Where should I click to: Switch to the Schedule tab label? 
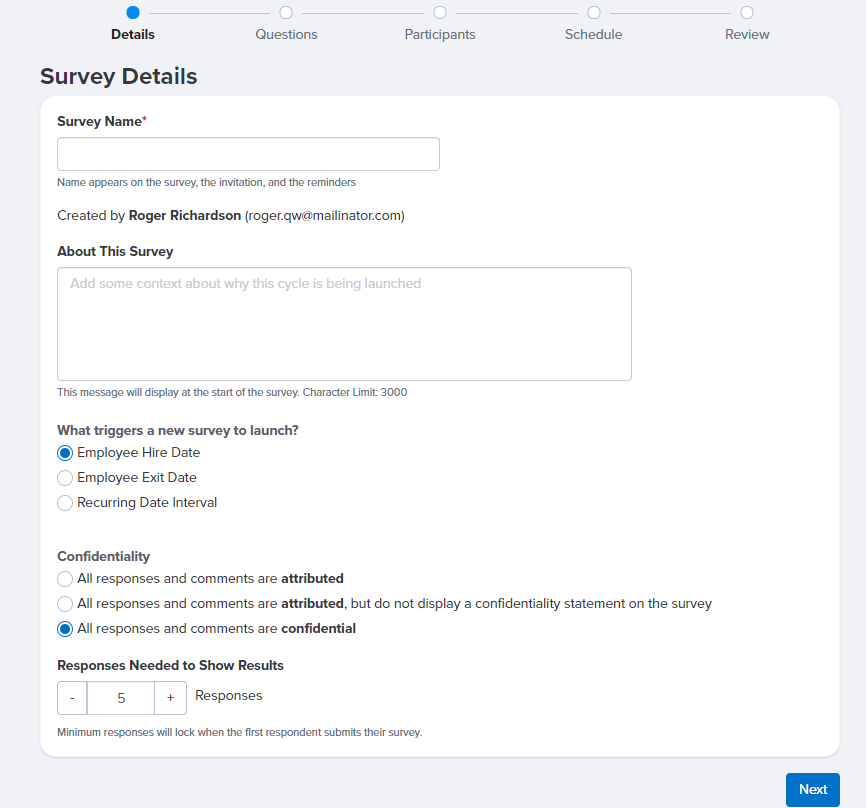click(x=593, y=34)
